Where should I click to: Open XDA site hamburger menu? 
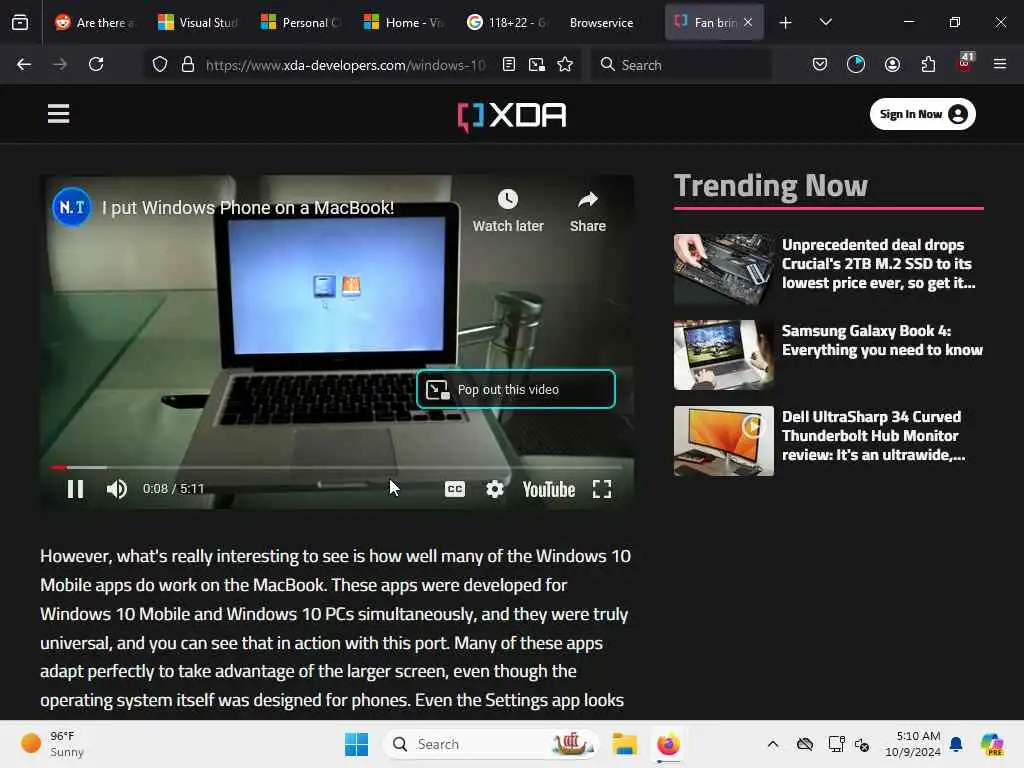(x=59, y=114)
